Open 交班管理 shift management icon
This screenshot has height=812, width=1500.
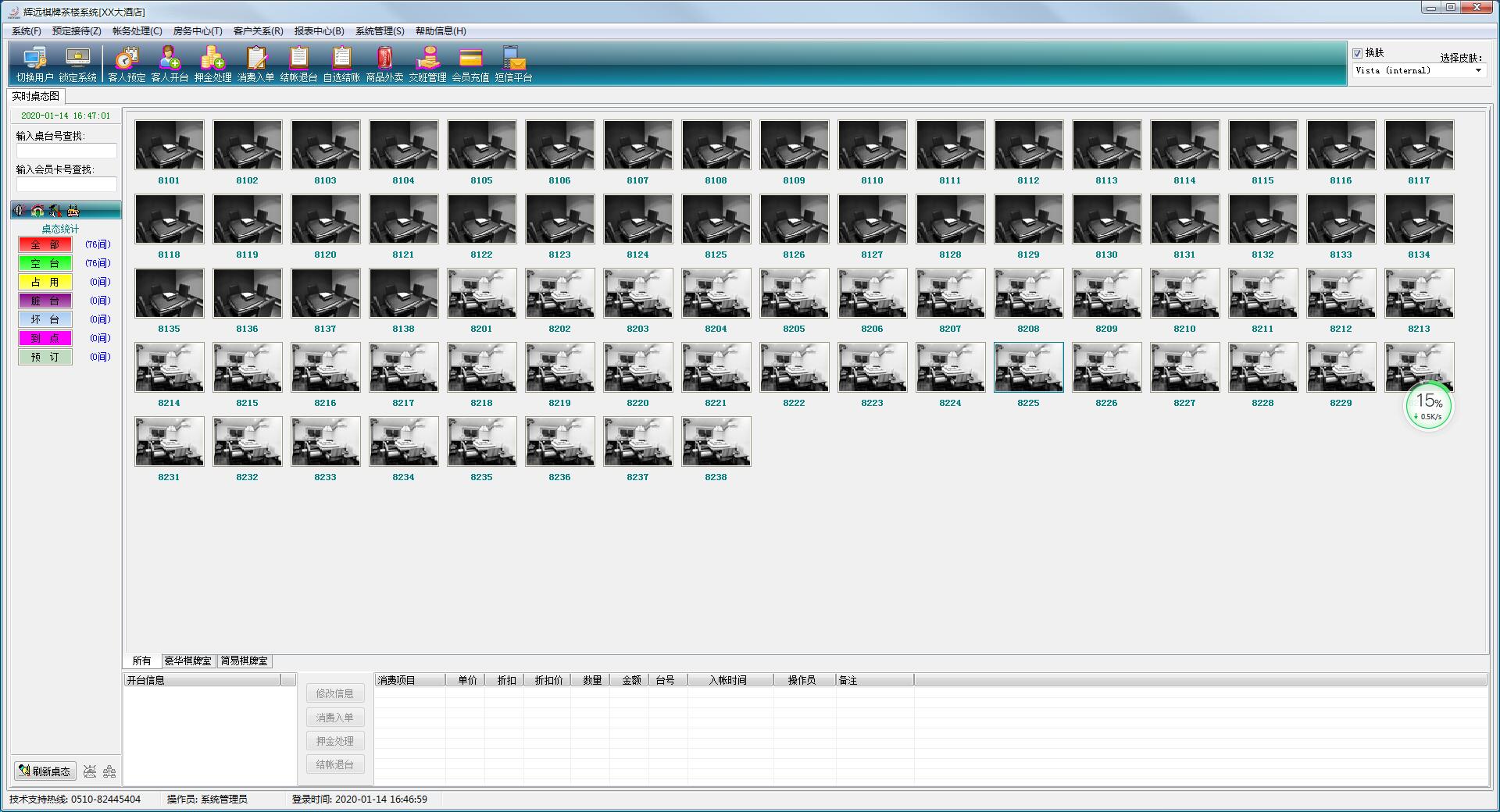pyautogui.click(x=427, y=63)
